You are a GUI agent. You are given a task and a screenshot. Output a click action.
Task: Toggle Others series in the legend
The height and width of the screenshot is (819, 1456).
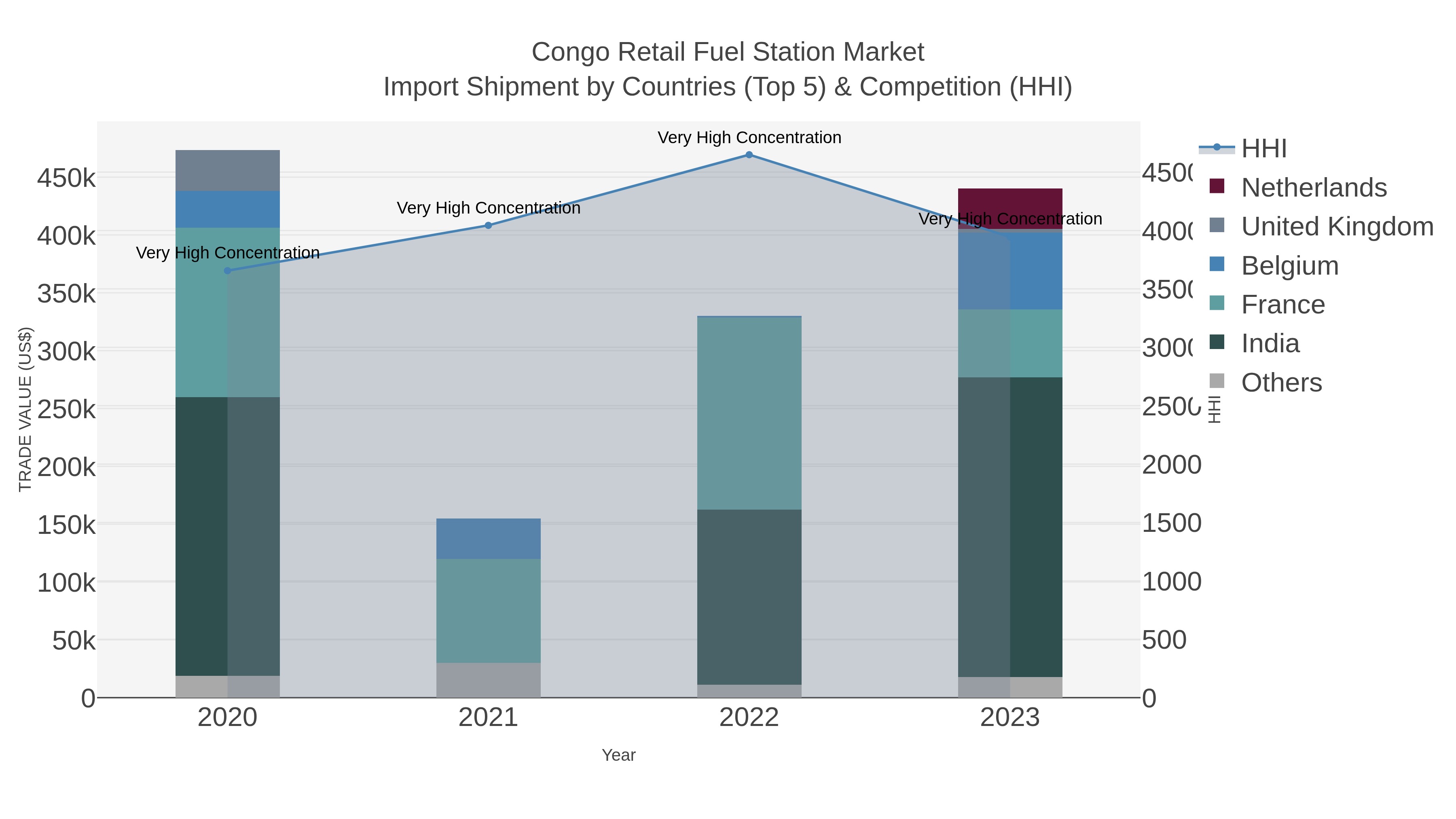pos(1265,382)
